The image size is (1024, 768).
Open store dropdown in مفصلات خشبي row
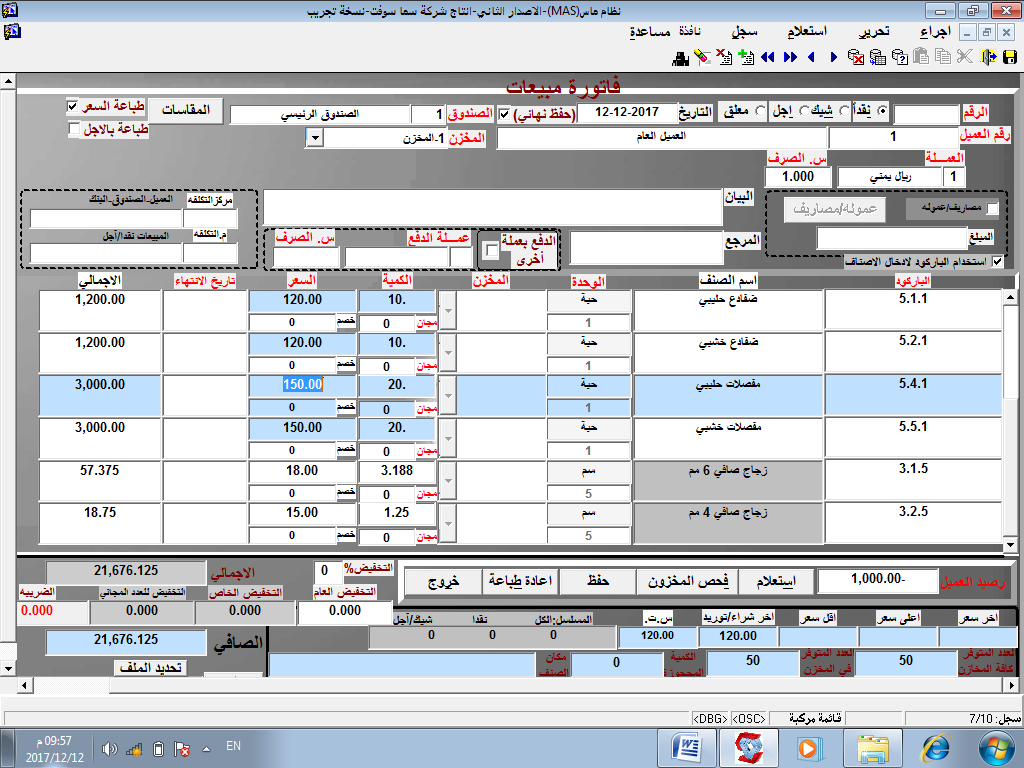pos(447,441)
